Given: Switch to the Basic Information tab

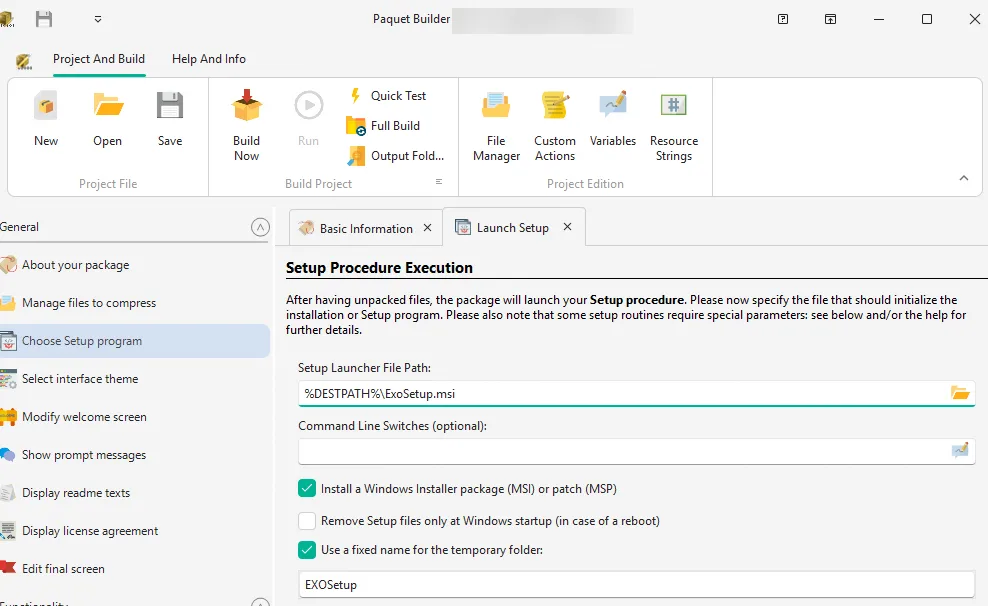Looking at the screenshot, I should coord(365,228).
